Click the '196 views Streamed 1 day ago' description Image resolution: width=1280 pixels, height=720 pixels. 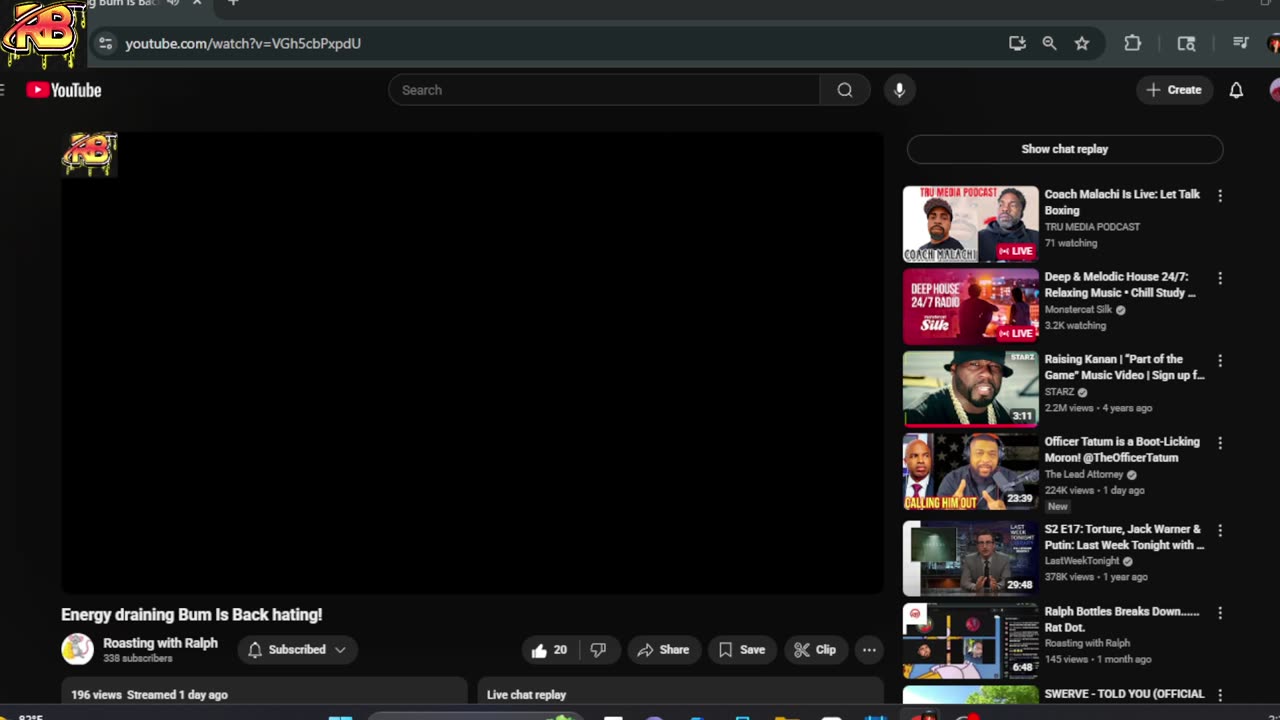[149, 695]
